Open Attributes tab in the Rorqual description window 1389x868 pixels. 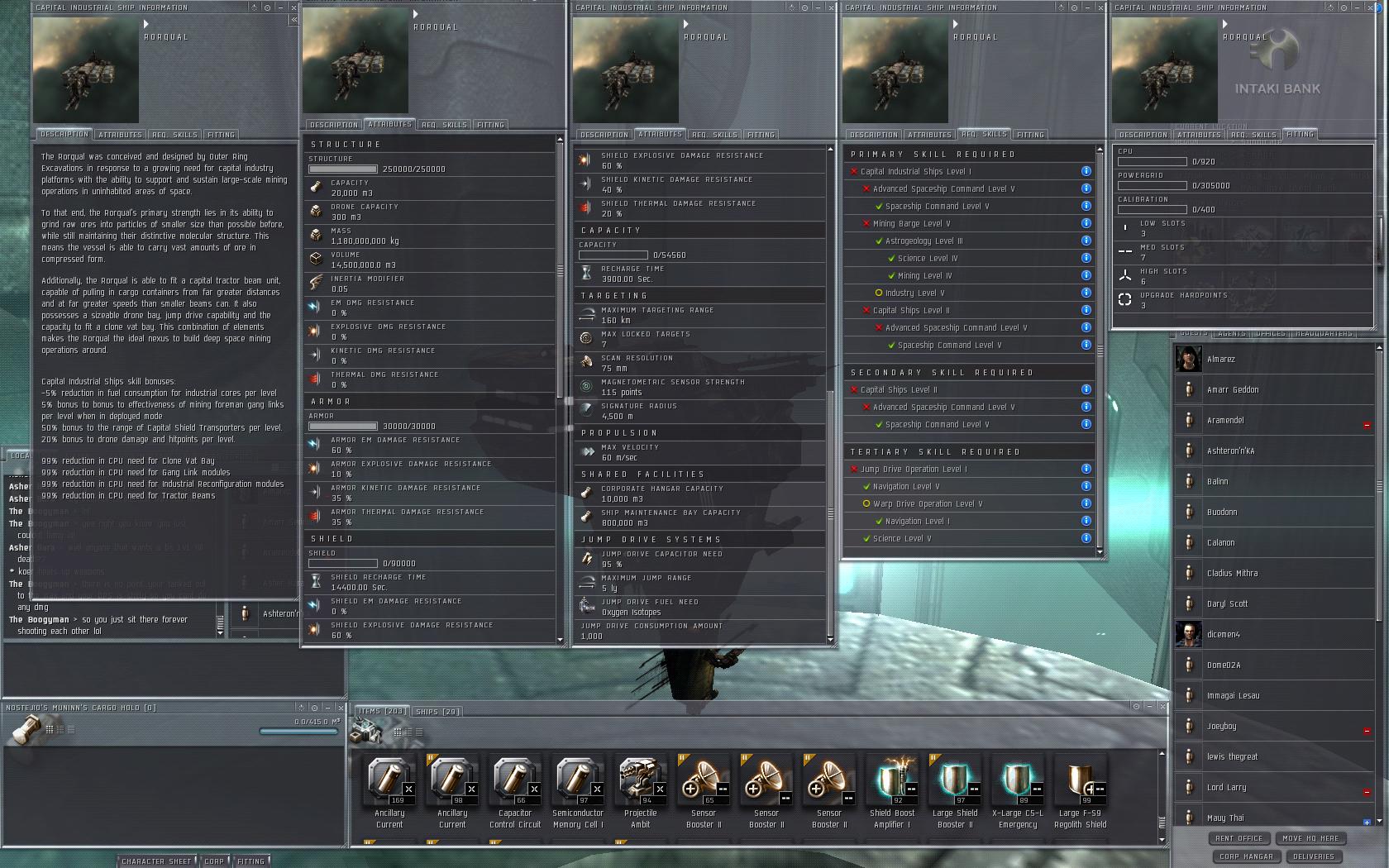pyautogui.click(x=120, y=135)
